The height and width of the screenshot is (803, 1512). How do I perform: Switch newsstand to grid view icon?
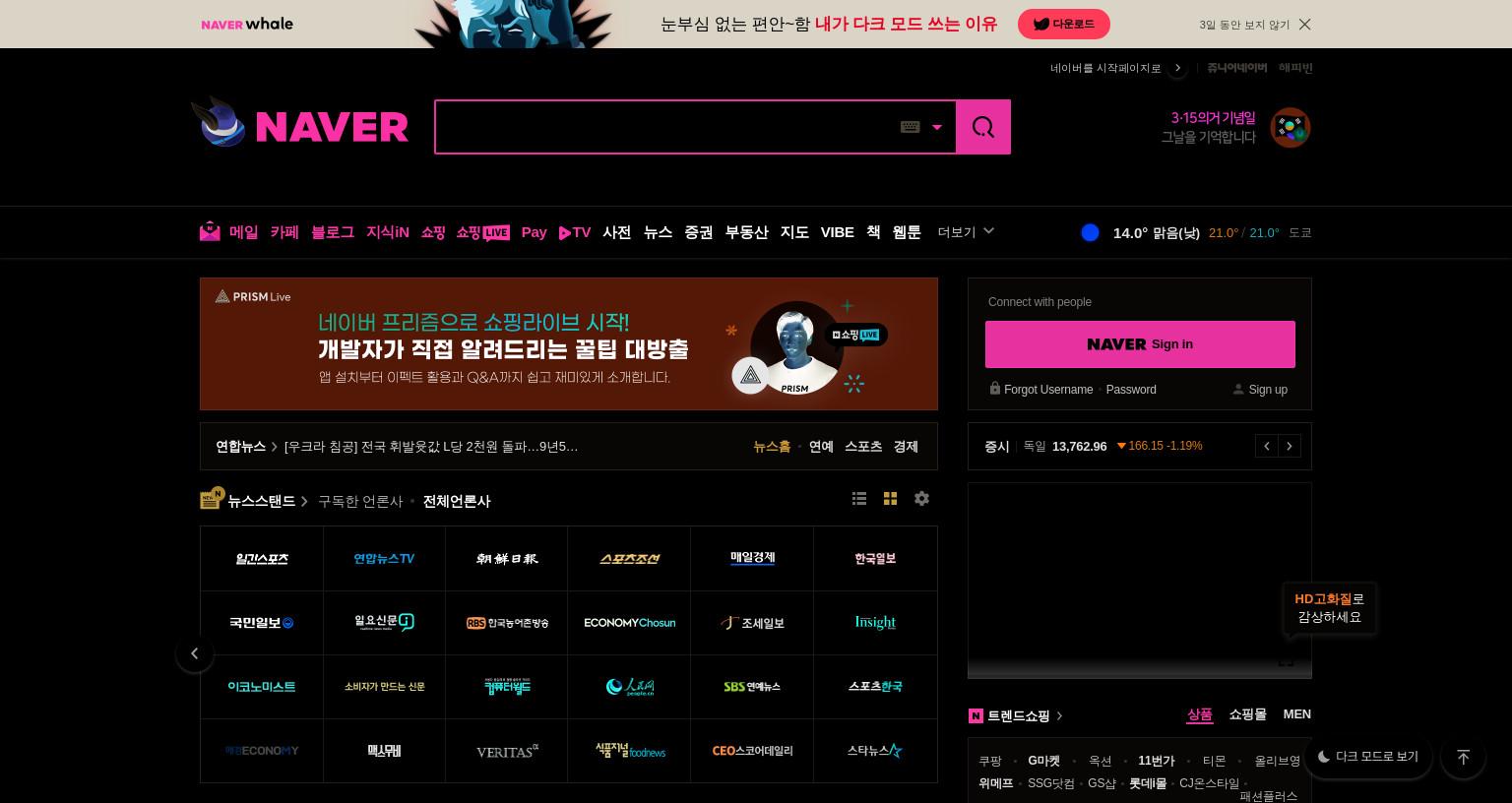890,499
